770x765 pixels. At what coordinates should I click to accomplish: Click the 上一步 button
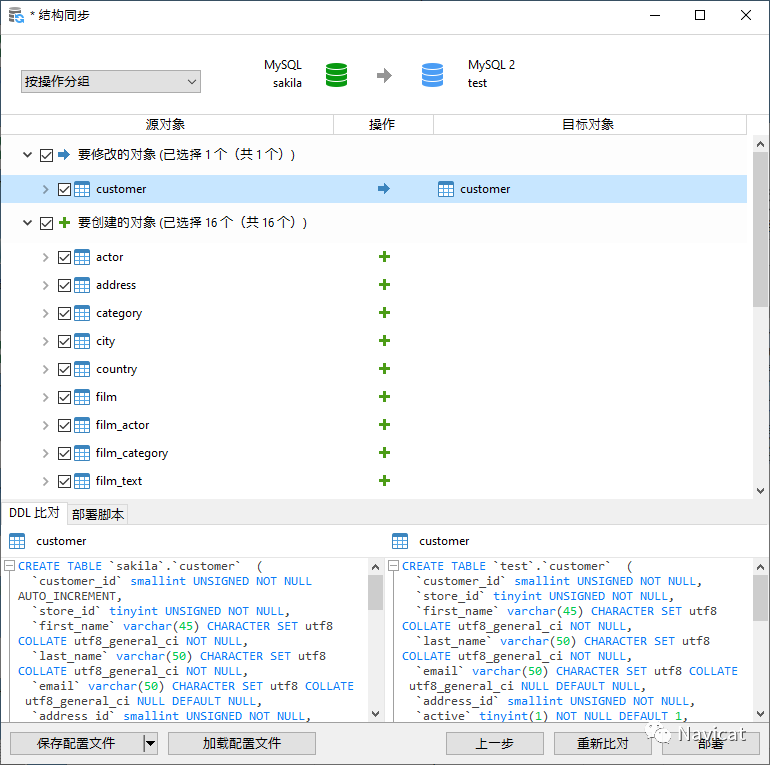pos(495,743)
